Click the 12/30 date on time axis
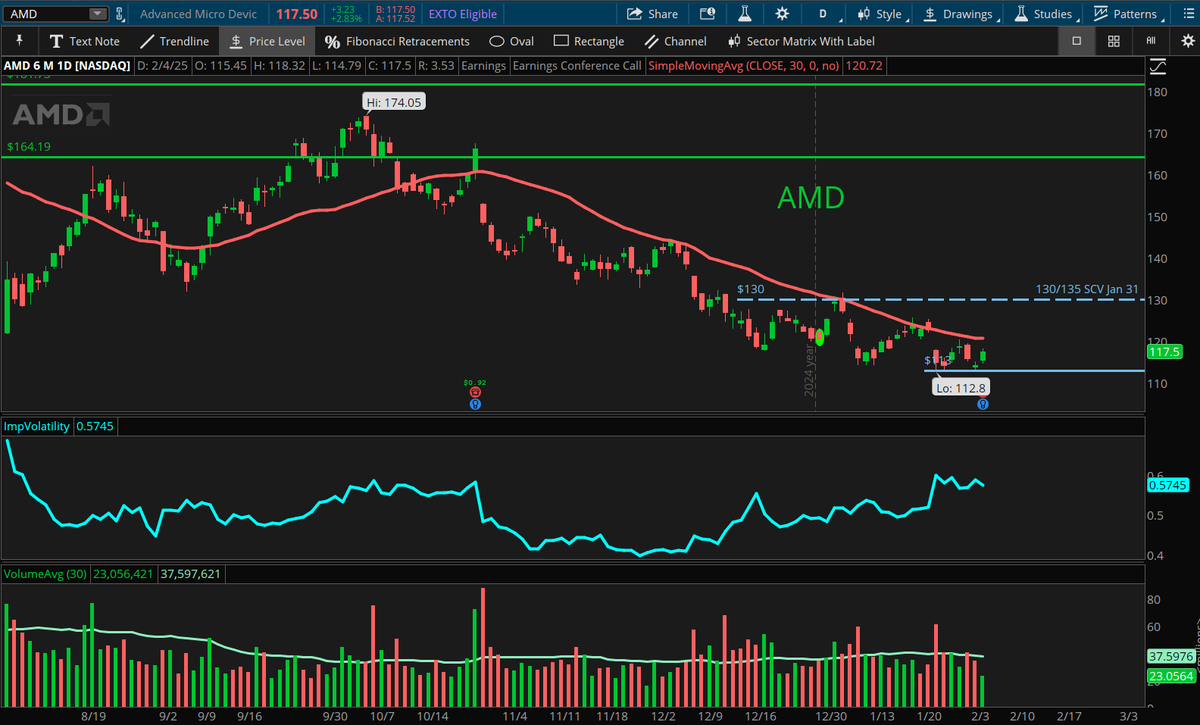The height and width of the screenshot is (725, 1200). point(830,716)
